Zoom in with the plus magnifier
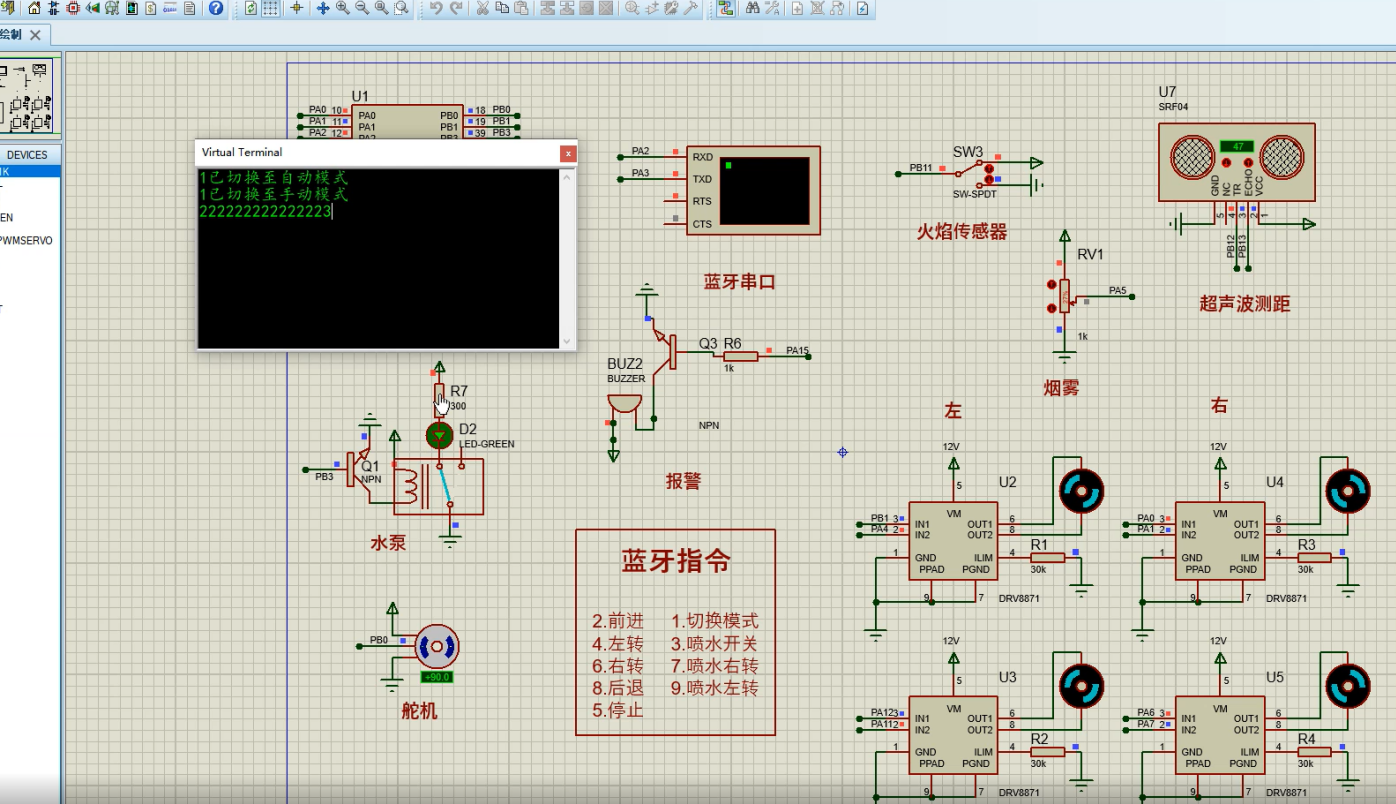This screenshot has height=804, width=1396. click(343, 8)
